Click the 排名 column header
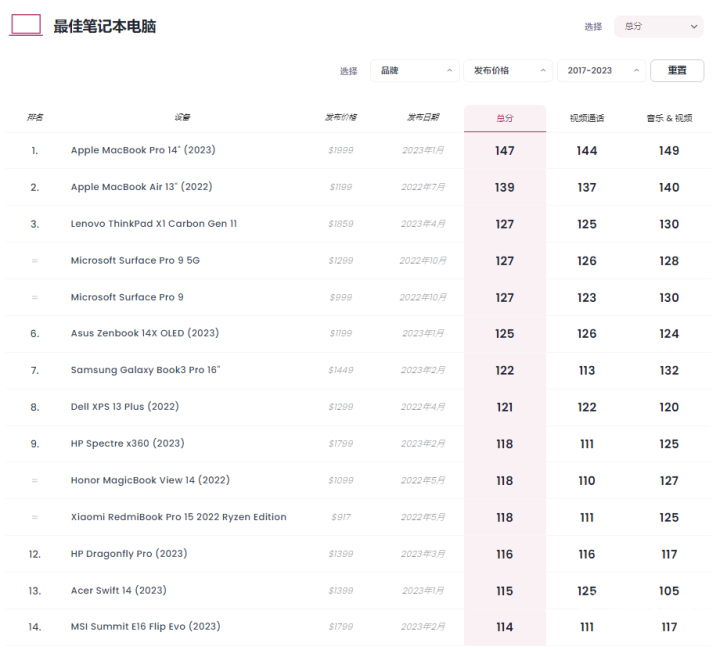This screenshot has height=650, width=720. coord(35,118)
